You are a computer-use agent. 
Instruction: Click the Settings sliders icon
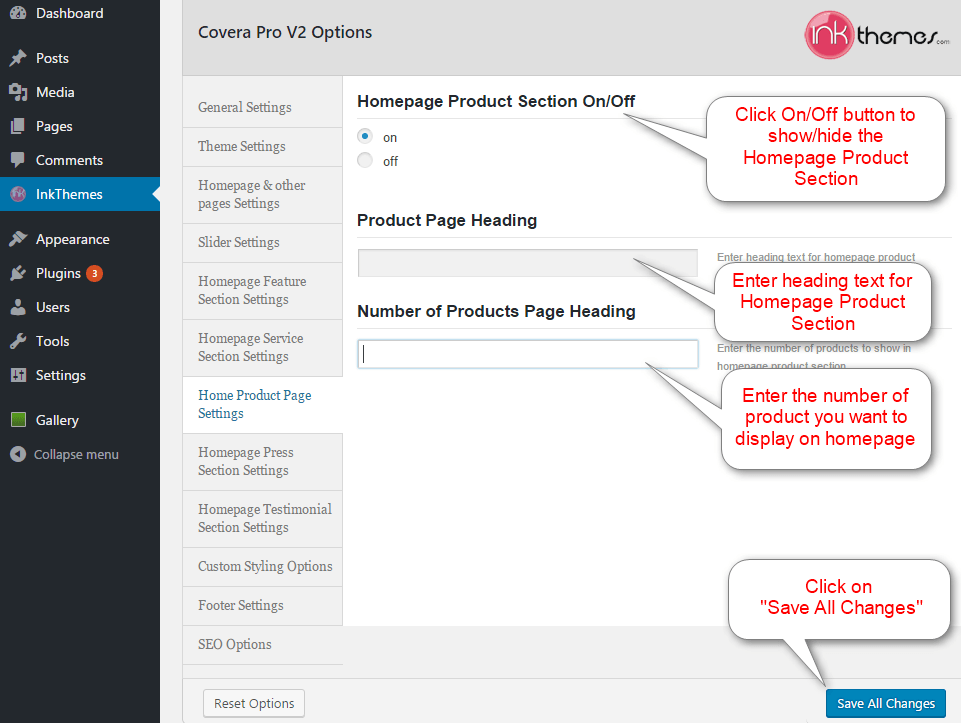[x=18, y=375]
